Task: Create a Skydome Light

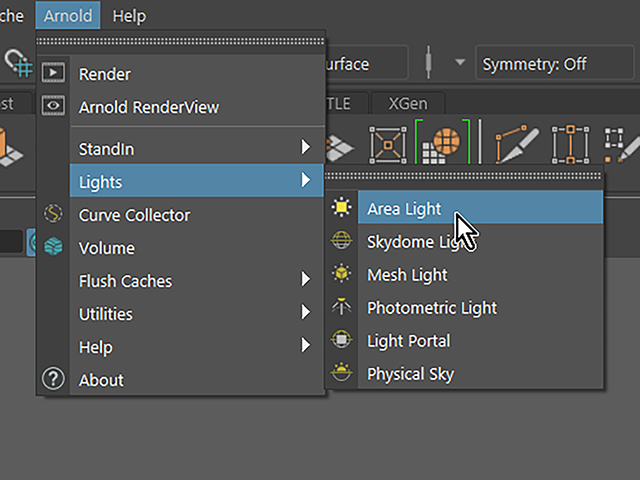Action: pos(480,242)
